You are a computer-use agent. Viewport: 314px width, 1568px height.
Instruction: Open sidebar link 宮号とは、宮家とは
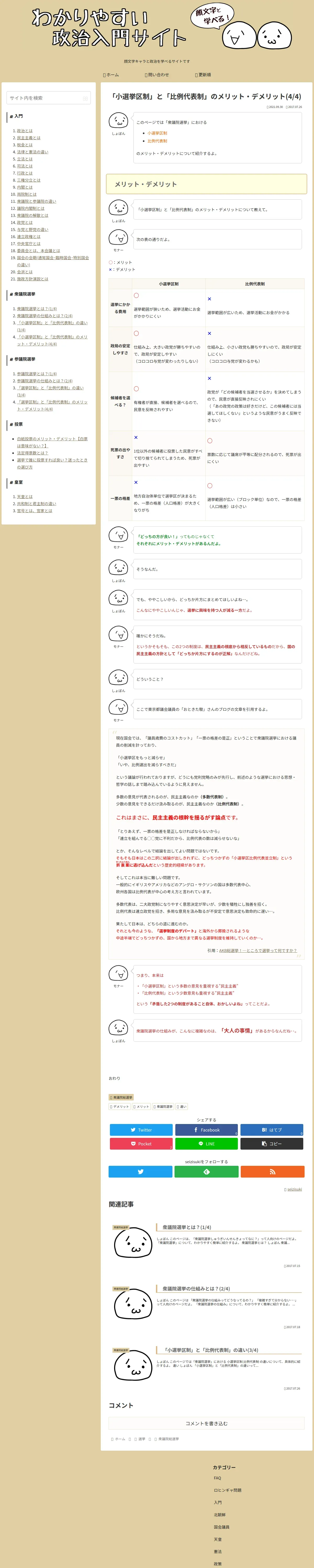[x=35, y=511]
